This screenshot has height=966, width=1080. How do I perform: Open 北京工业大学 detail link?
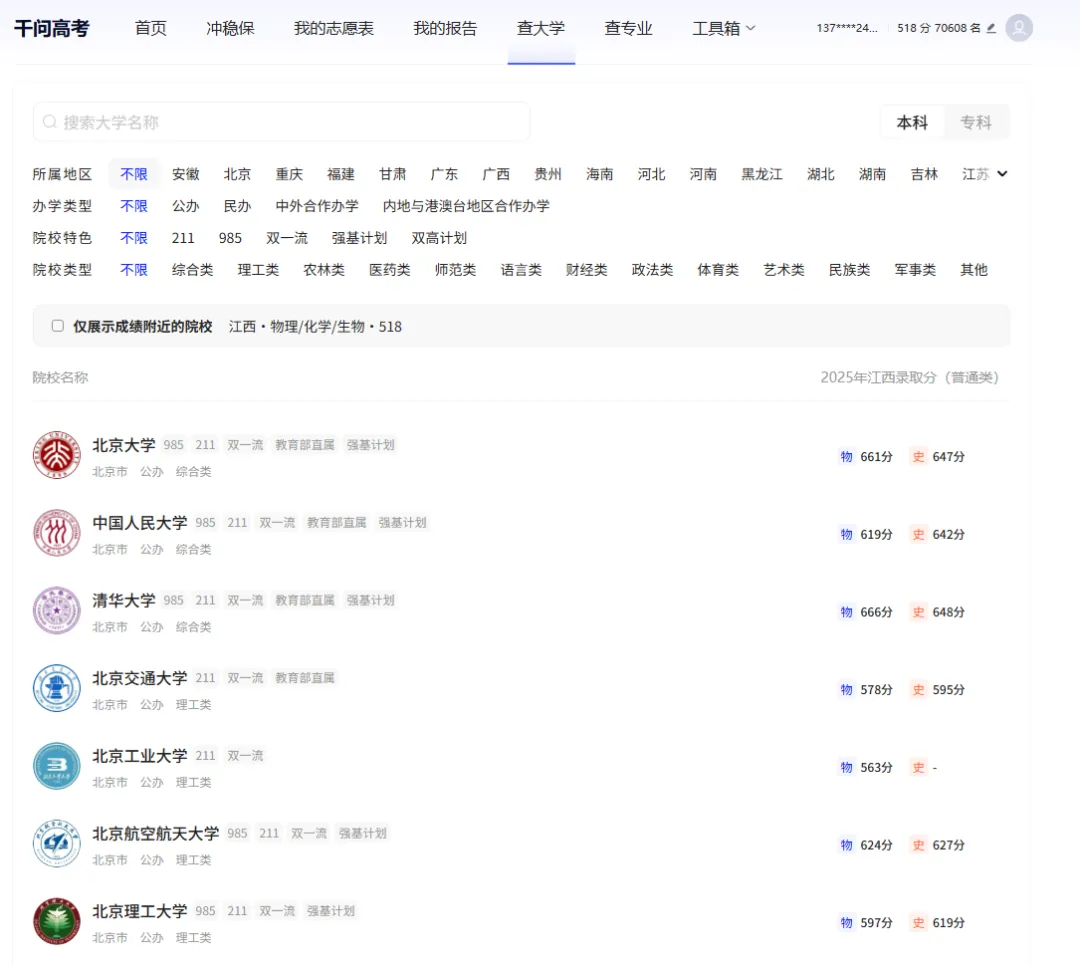pos(140,756)
